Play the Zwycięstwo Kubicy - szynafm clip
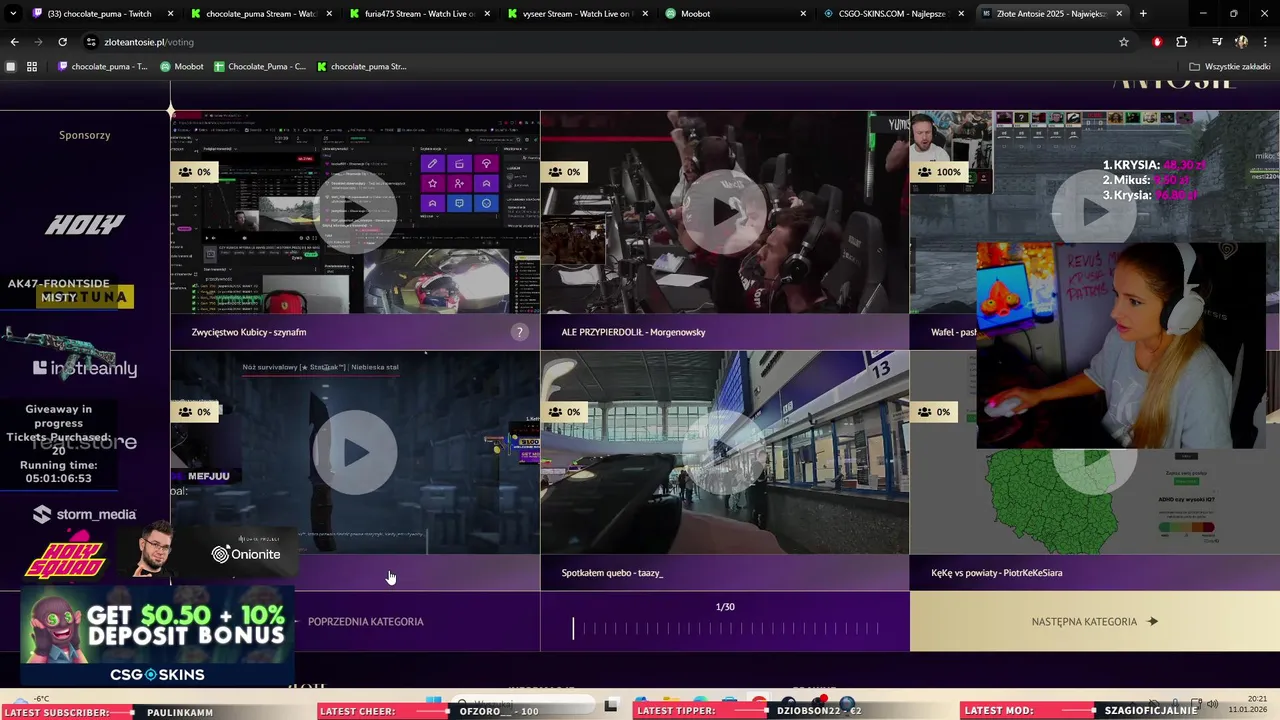The height and width of the screenshot is (720, 1280). click(355, 211)
